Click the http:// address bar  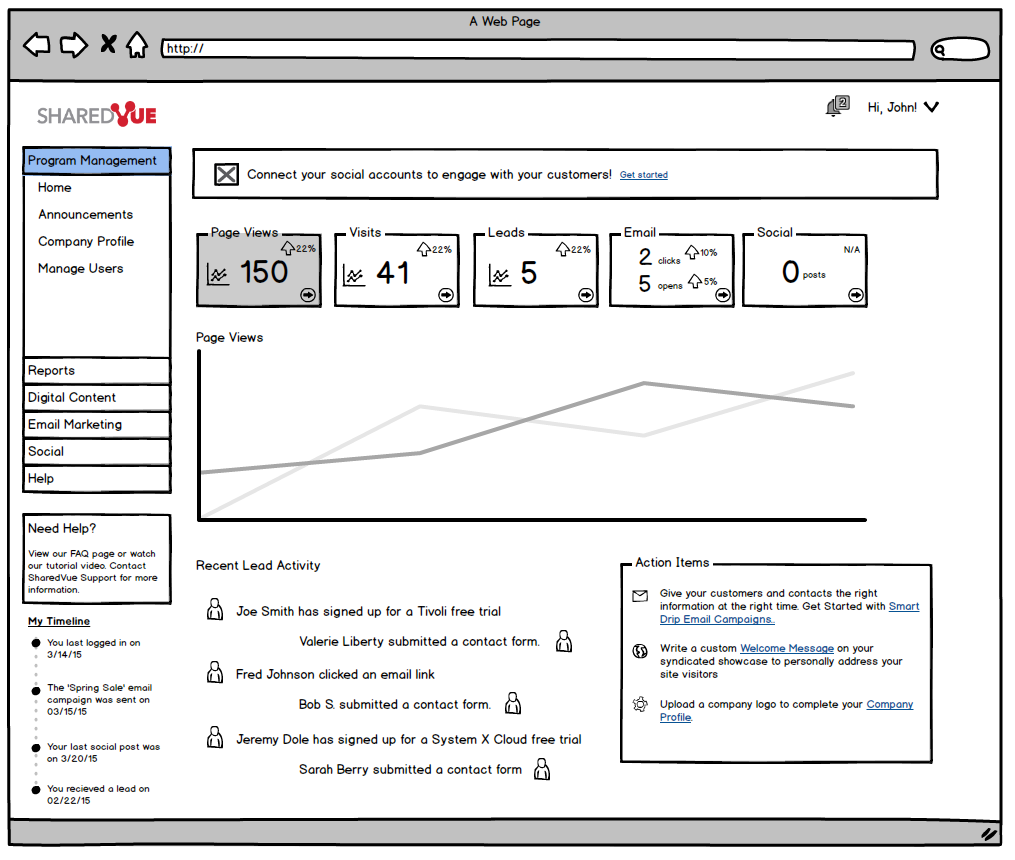click(538, 49)
